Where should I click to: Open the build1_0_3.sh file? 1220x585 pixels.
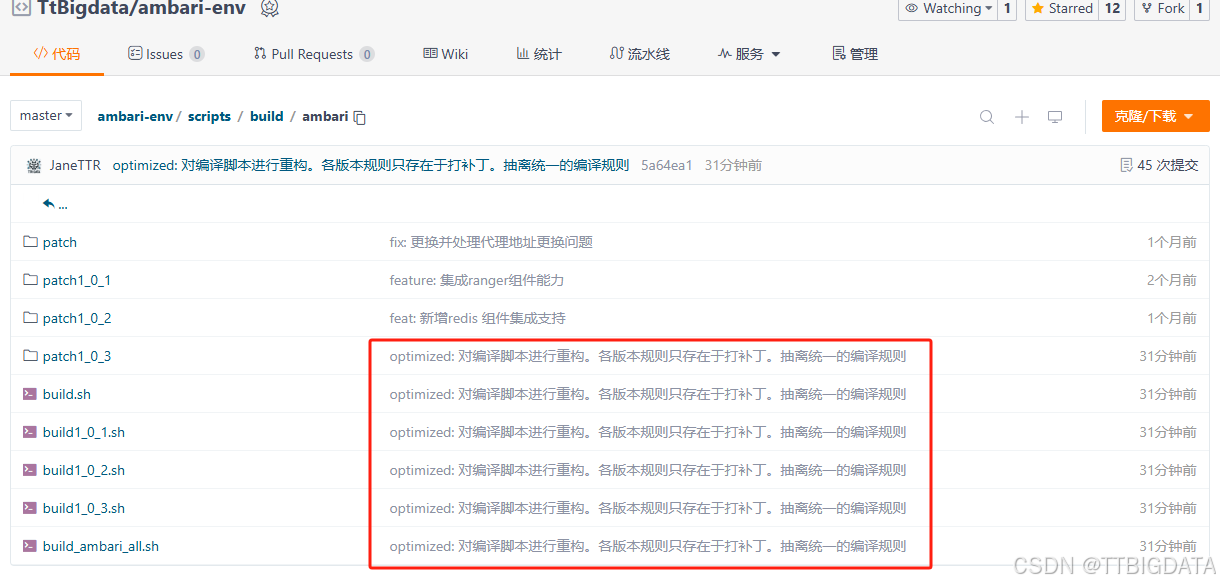point(84,508)
